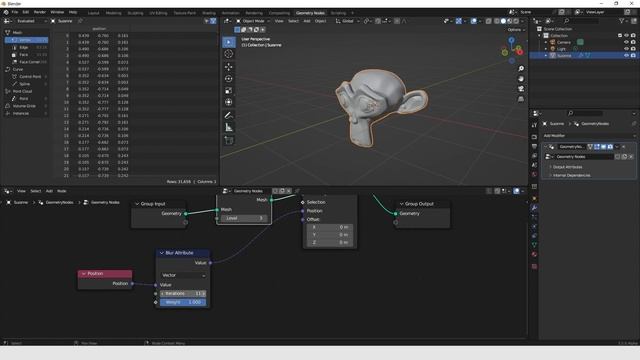The width and height of the screenshot is (640, 360).
Task: Switch viewport perspective/orthographic grid icon
Action: coord(521,99)
